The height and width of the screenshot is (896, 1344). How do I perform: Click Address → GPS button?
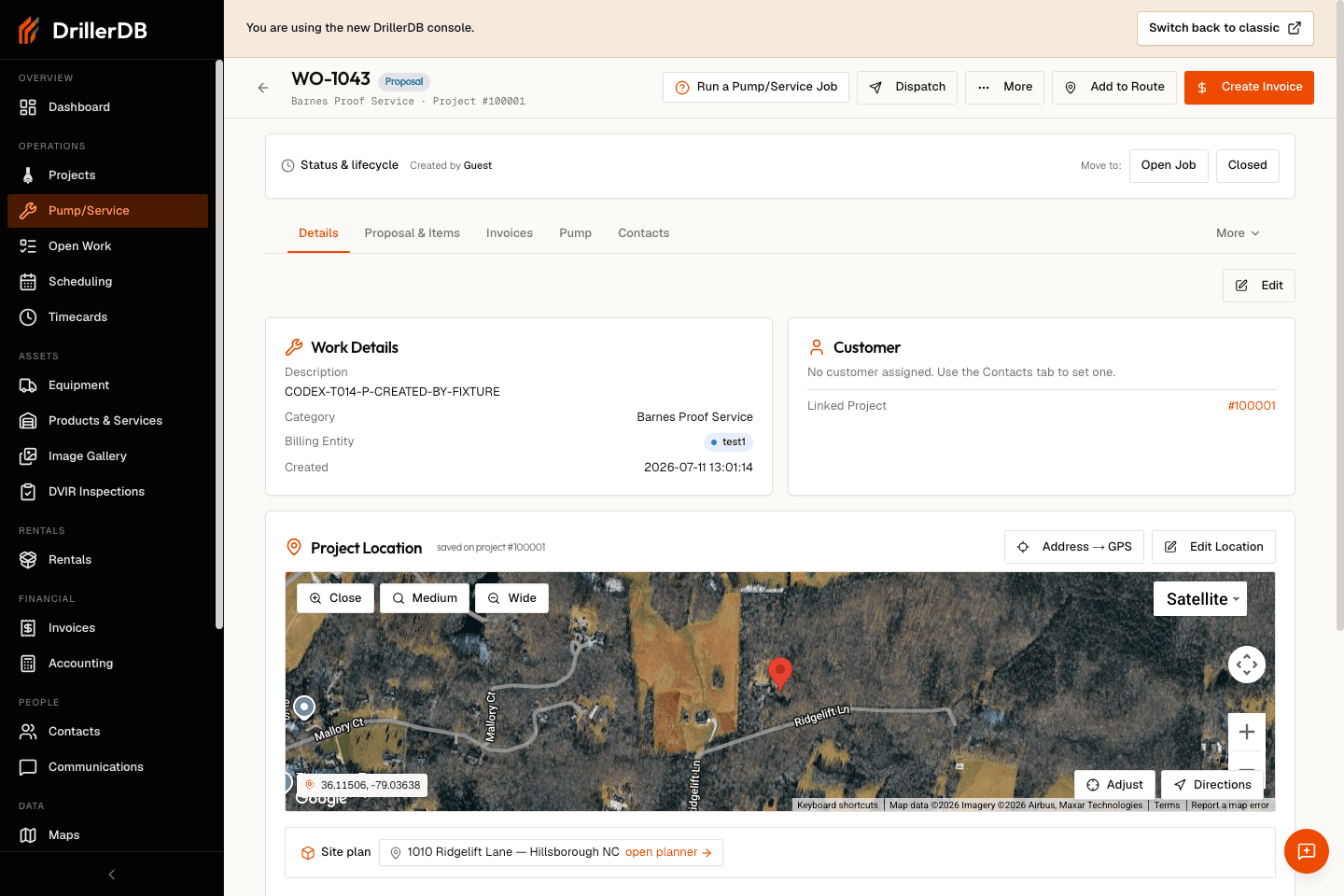point(1074,547)
